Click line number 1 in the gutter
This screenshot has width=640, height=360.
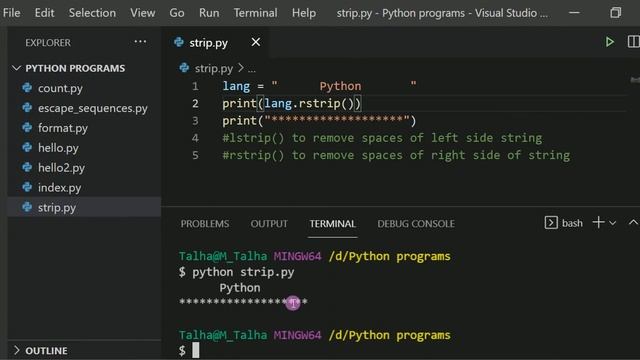195,86
